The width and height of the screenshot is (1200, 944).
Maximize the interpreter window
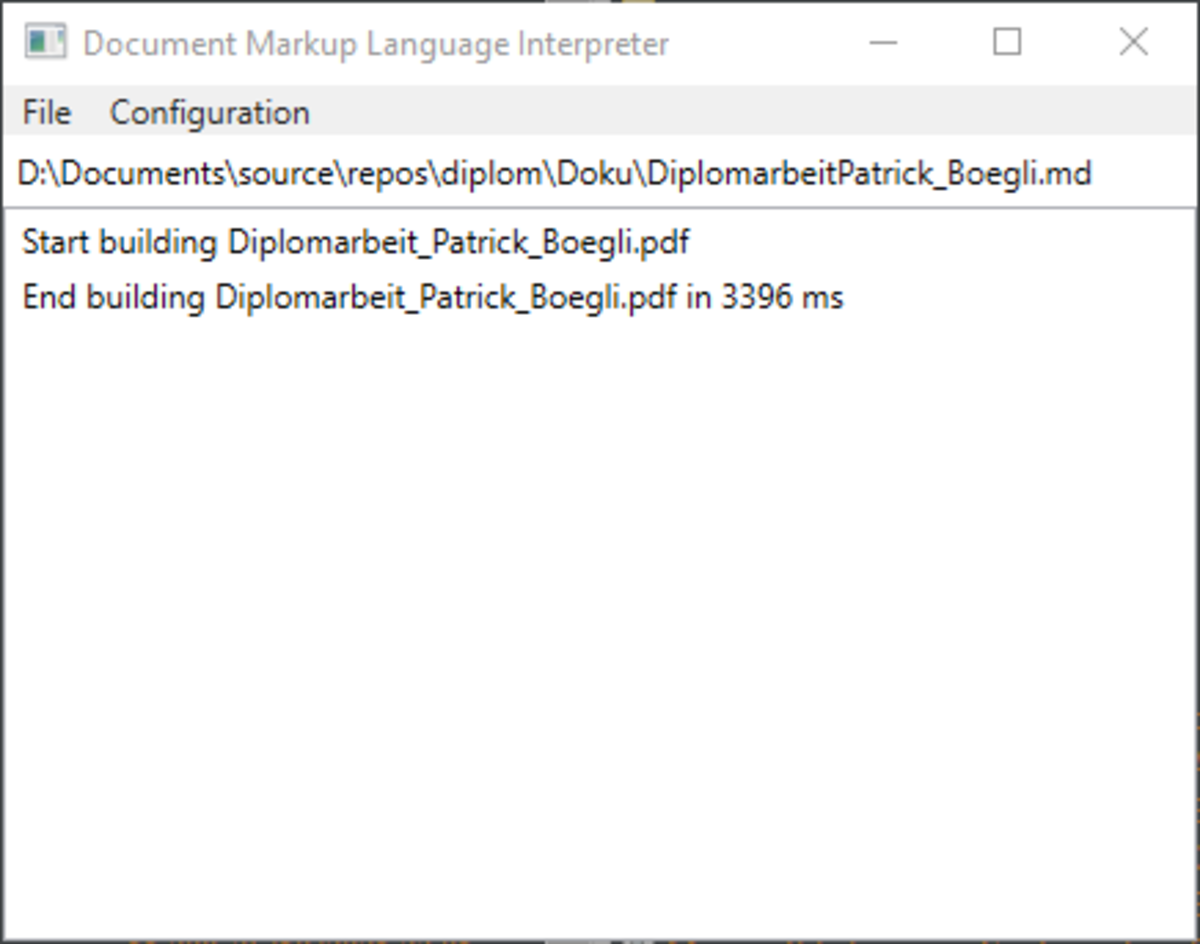1007,43
